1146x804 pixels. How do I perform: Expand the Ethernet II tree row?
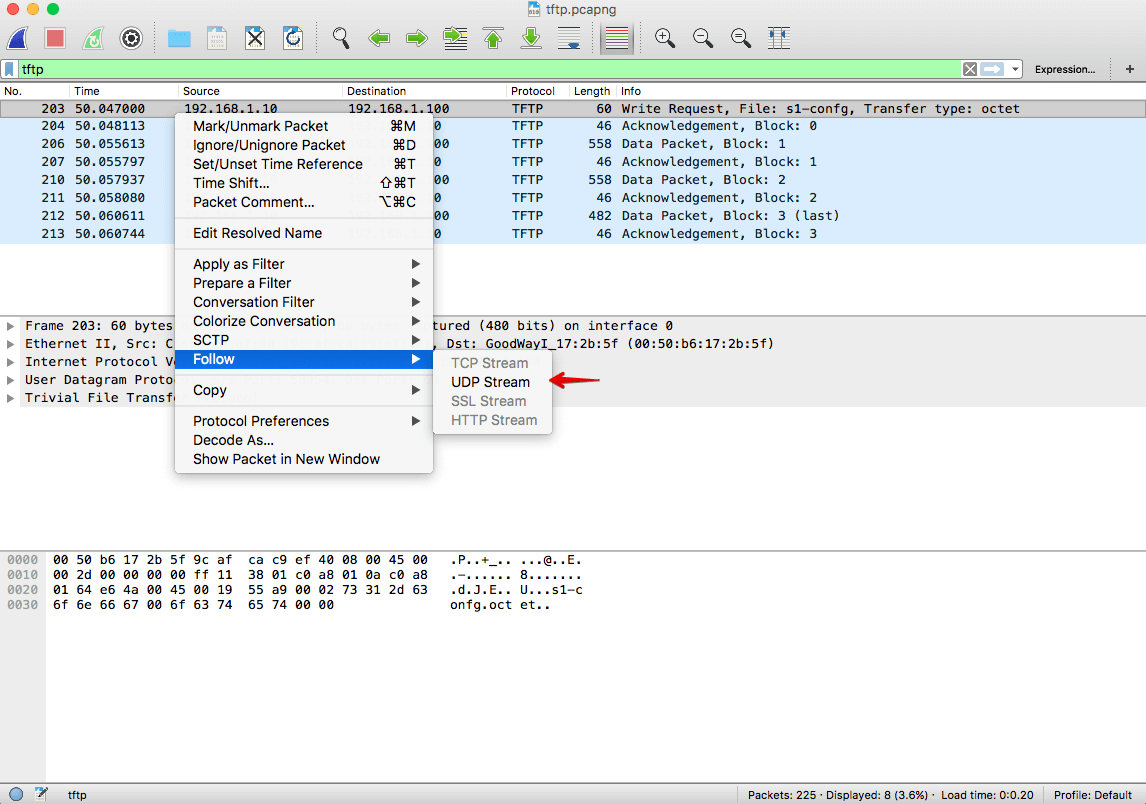click(x=10, y=344)
